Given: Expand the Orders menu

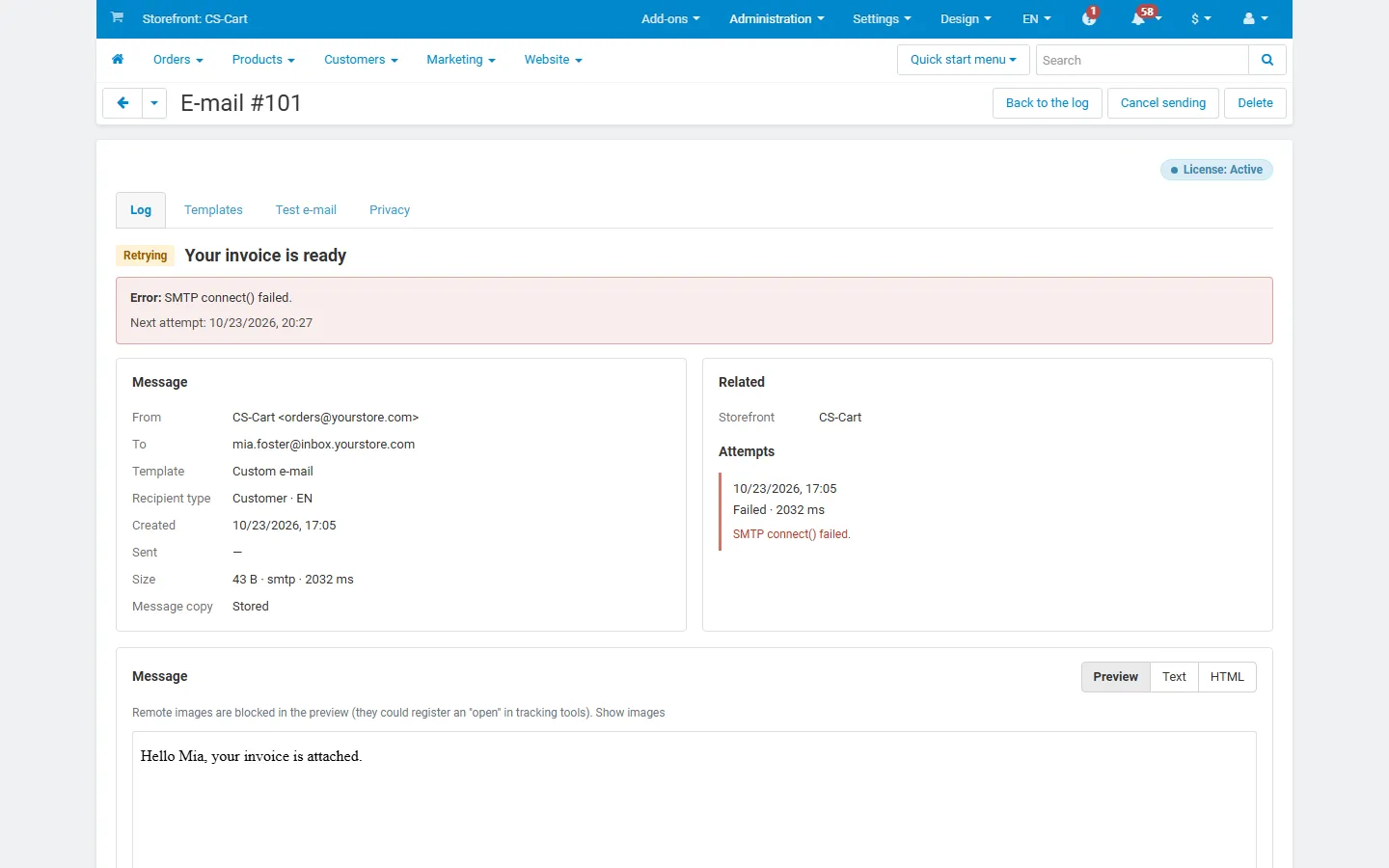Looking at the screenshot, I should [178, 60].
